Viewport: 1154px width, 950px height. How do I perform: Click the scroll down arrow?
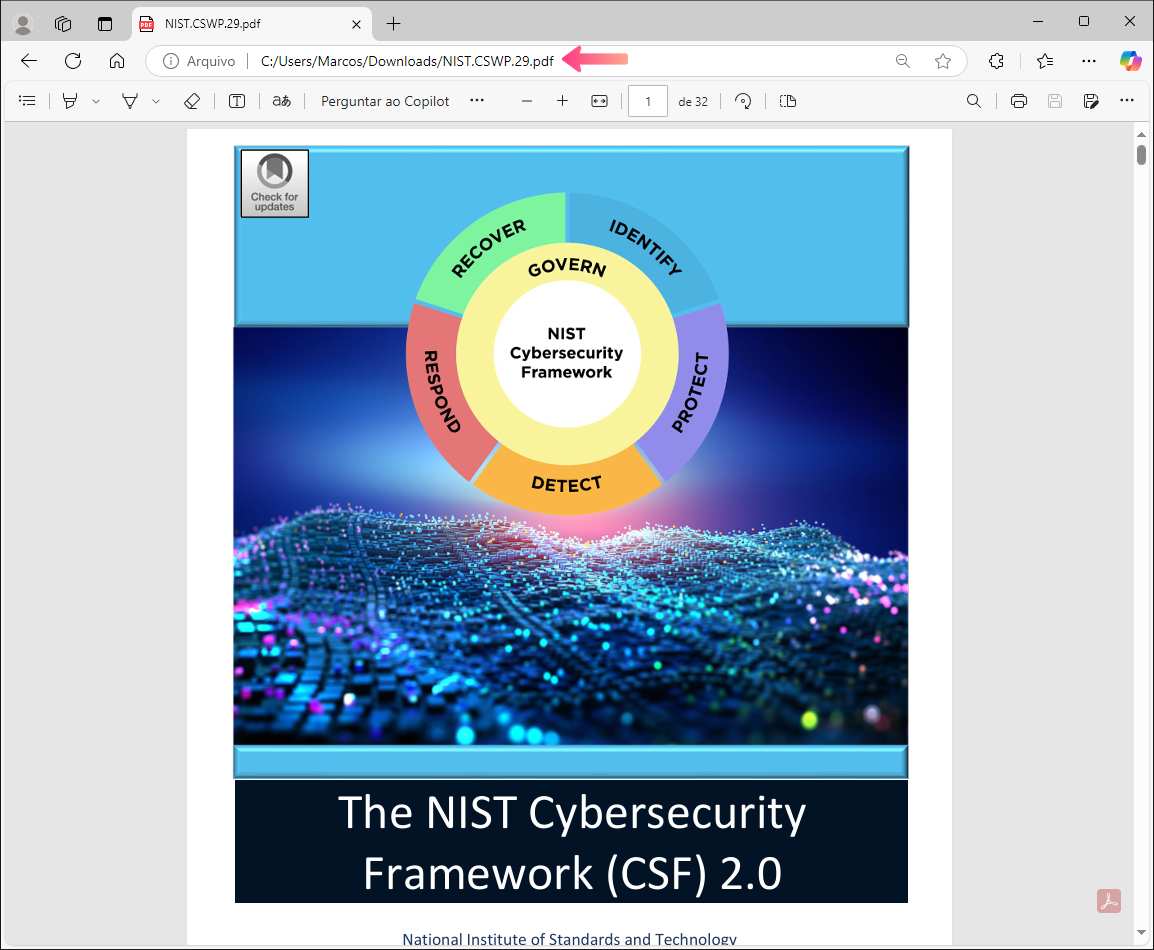coord(1141,932)
